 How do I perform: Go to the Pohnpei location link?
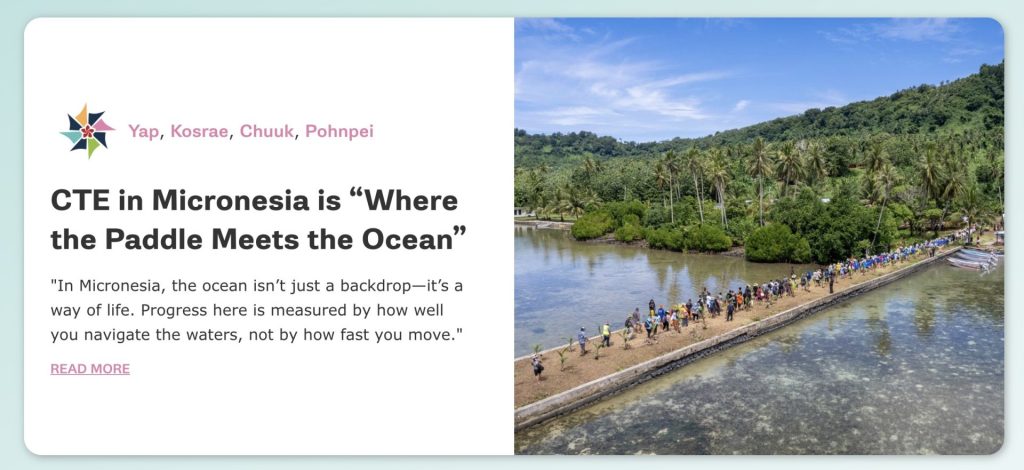(339, 131)
